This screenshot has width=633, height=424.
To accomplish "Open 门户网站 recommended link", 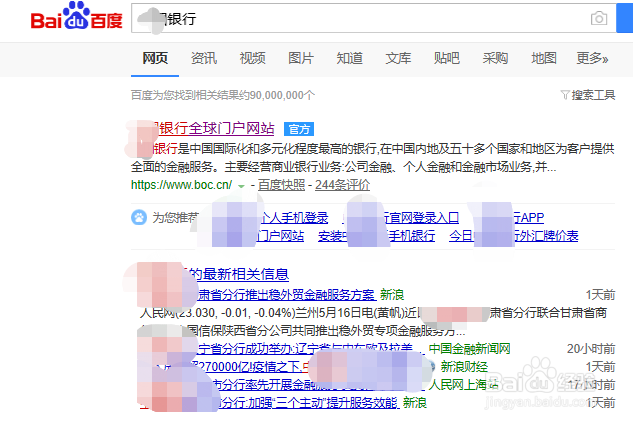I will click(x=281, y=236).
